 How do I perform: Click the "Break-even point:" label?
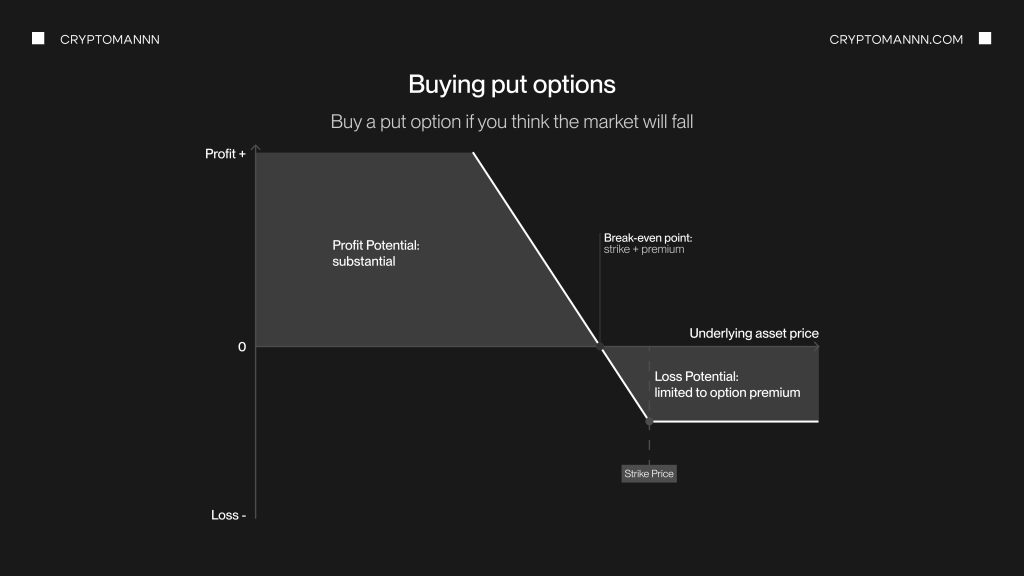pos(648,238)
